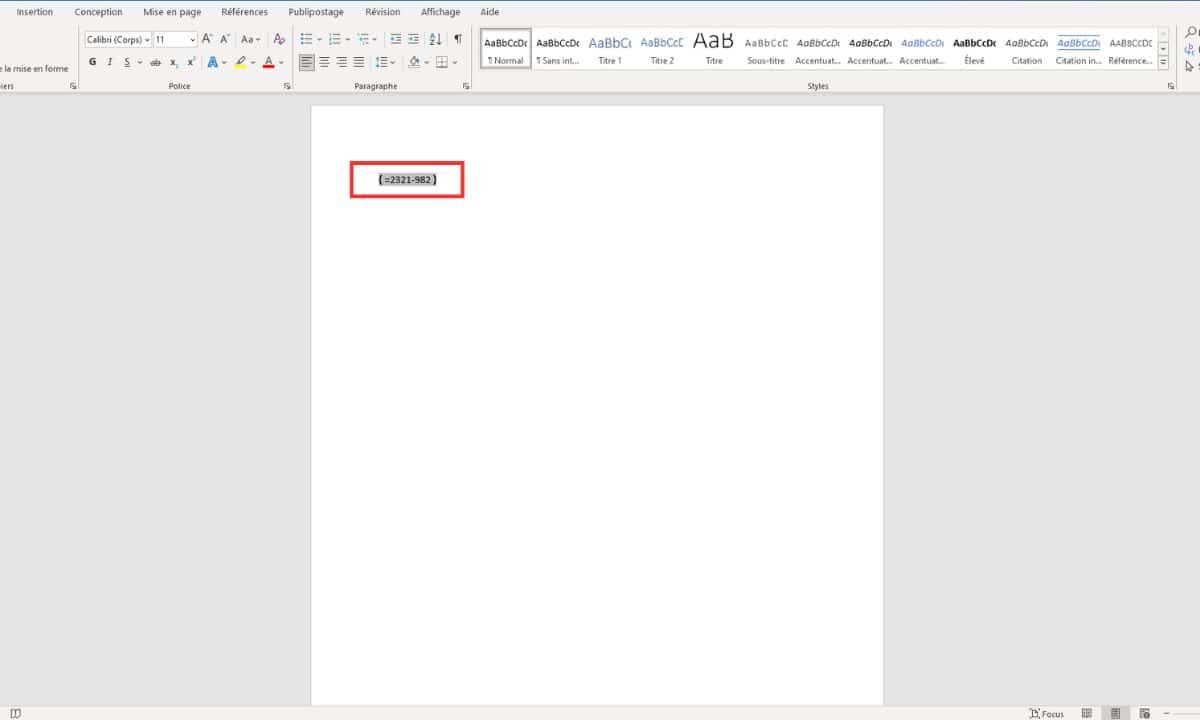Open the Révision ribbon tab
The image size is (1200, 720).
click(383, 12)
